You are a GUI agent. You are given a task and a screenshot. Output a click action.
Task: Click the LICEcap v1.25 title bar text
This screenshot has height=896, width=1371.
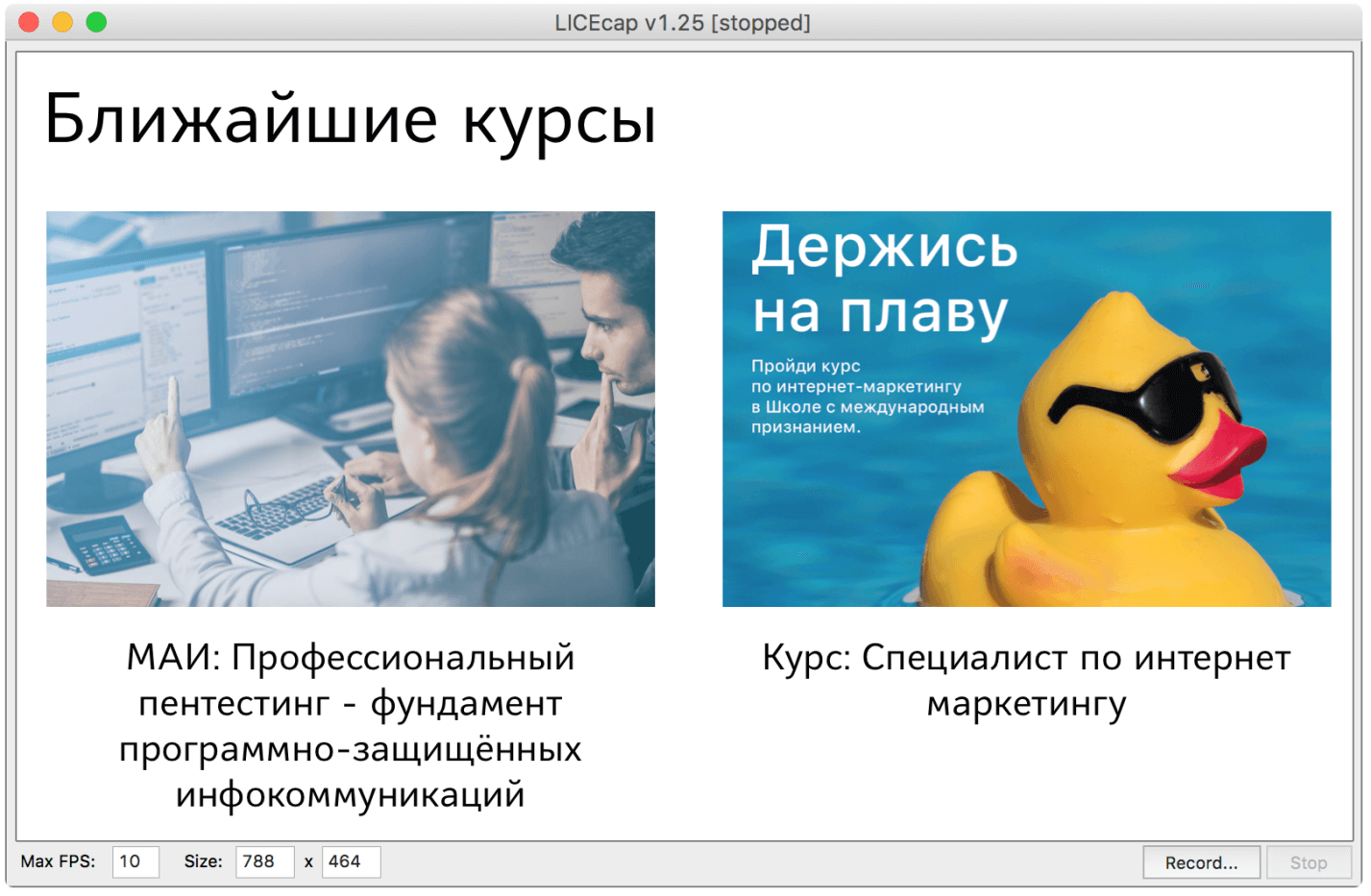point(682,22)
